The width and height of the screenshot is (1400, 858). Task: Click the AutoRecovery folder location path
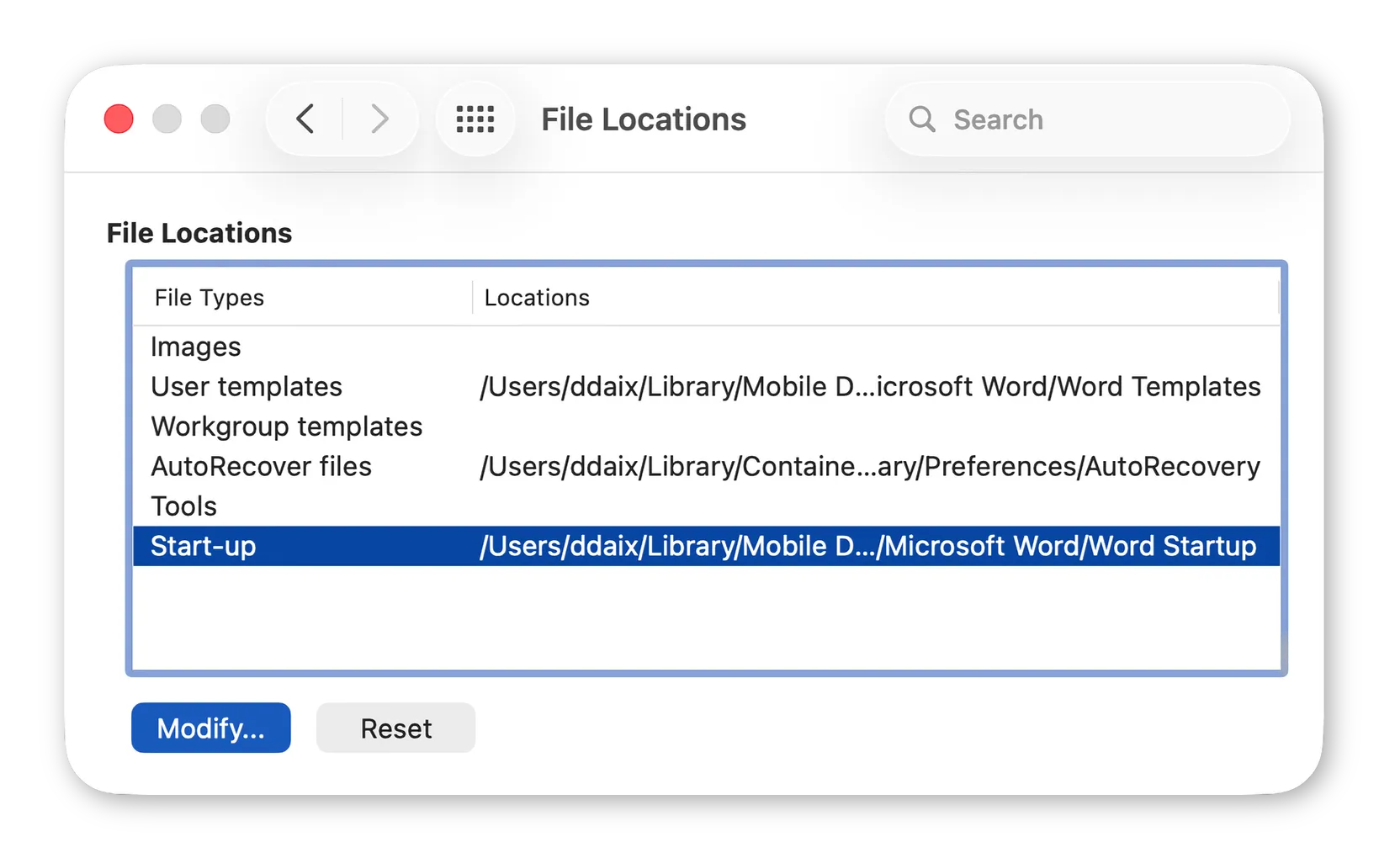870,467
